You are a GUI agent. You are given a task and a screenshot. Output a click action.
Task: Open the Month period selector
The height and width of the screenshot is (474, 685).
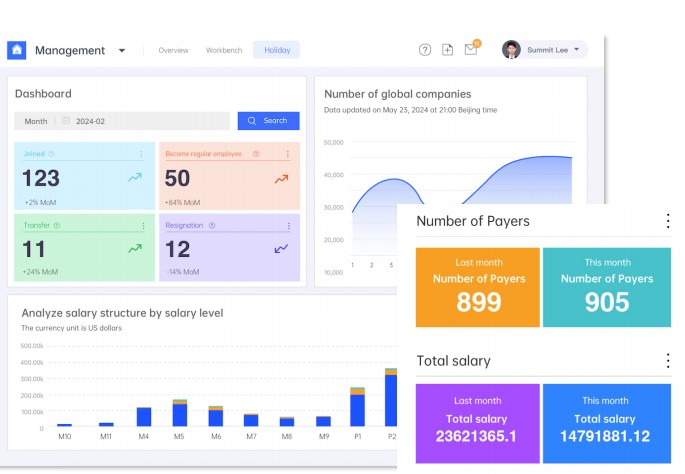pyautogui.click(x=36, y=121)
